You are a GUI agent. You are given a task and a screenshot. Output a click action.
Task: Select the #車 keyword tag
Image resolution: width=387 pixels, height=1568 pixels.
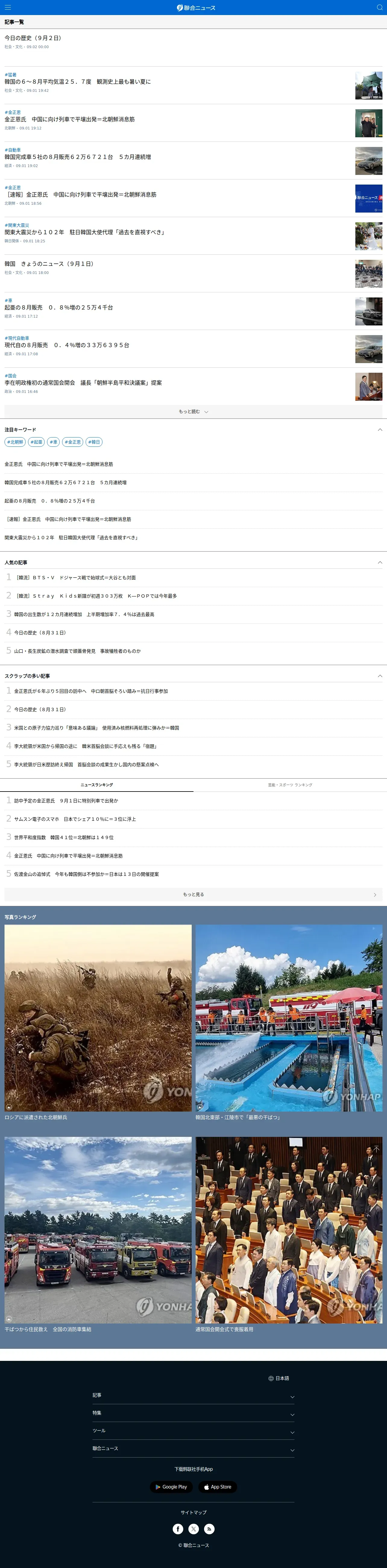[54, 442]
